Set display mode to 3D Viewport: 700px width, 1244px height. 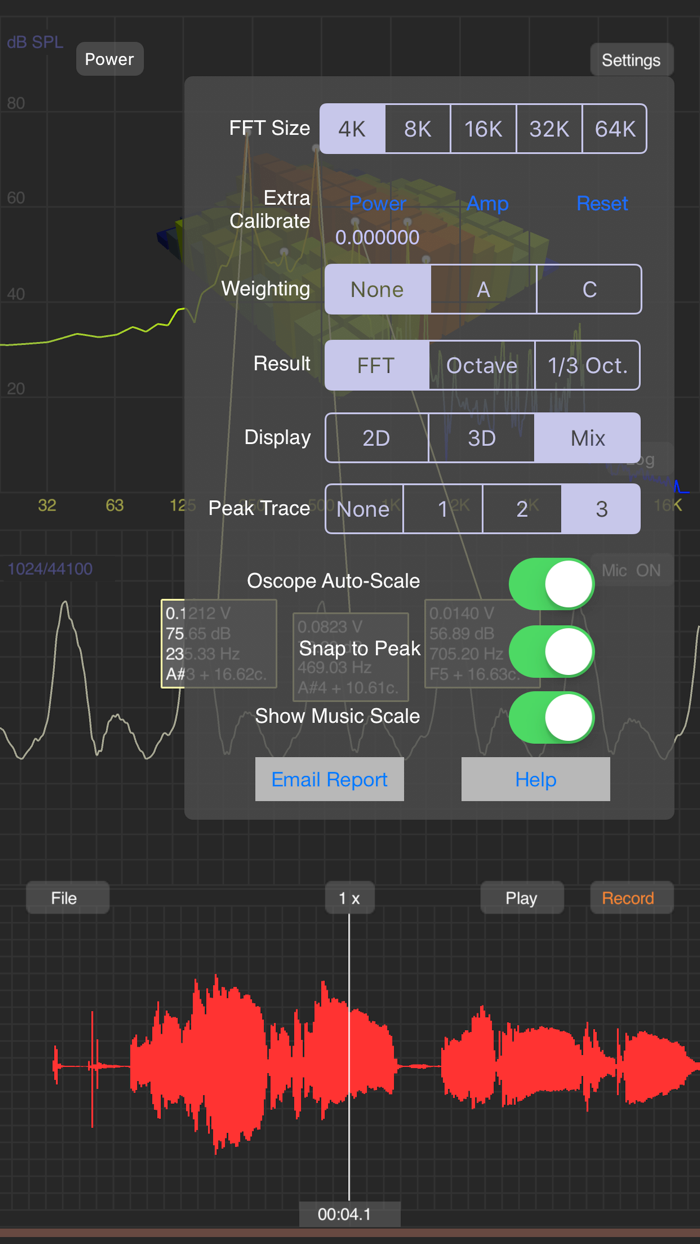[482, 437]
